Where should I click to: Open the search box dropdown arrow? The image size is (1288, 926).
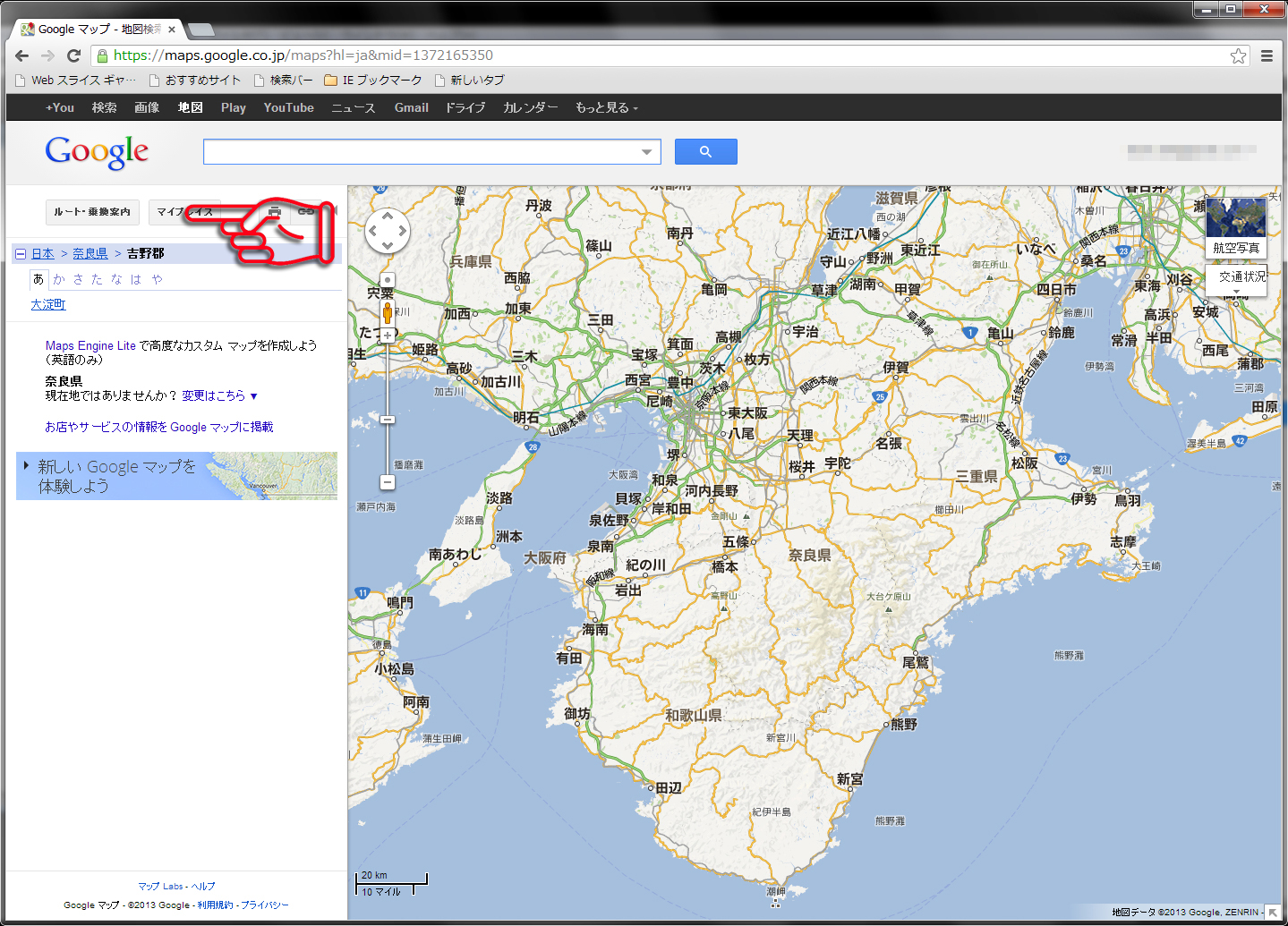coord(647,152)
